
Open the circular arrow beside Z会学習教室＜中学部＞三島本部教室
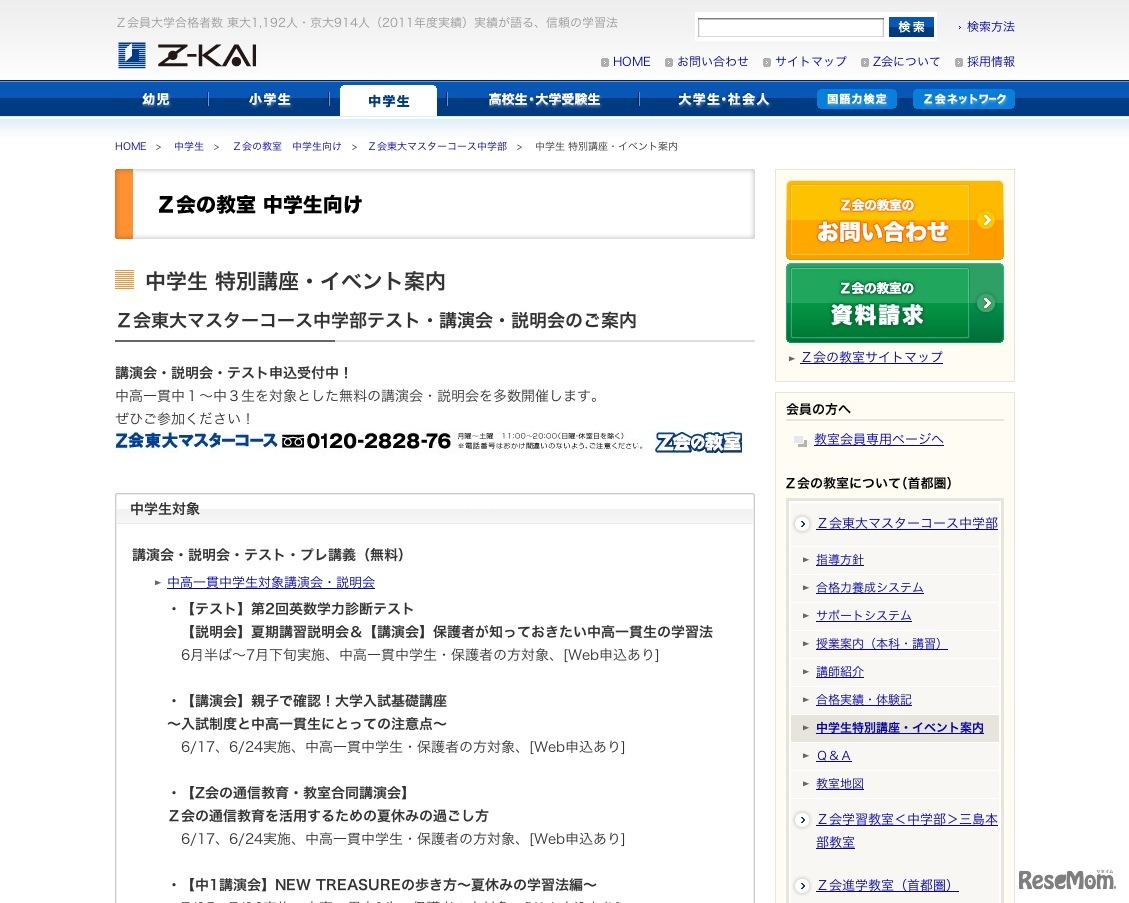[803, 819]
